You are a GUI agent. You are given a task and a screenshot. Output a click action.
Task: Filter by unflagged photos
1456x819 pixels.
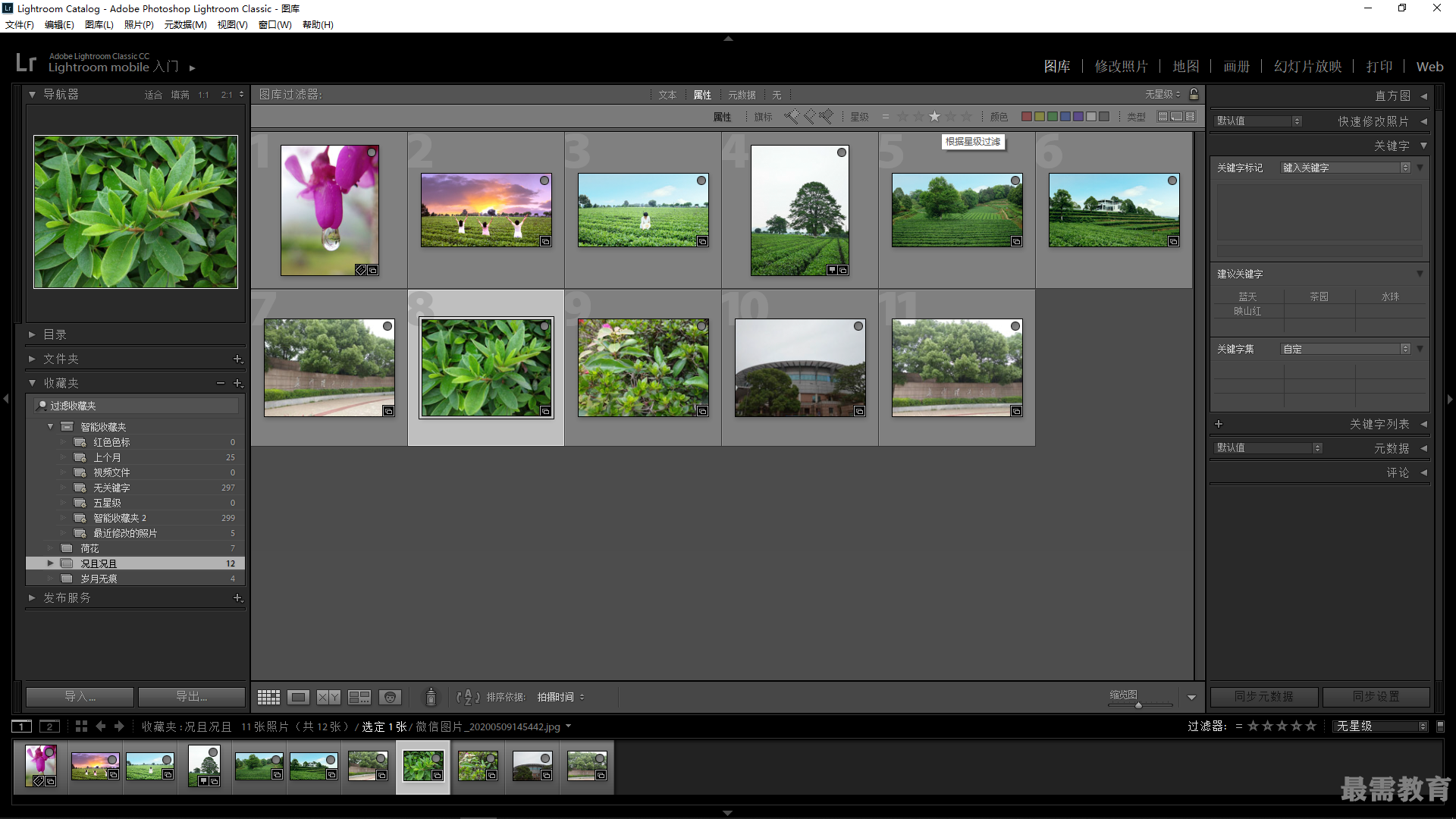808,116
